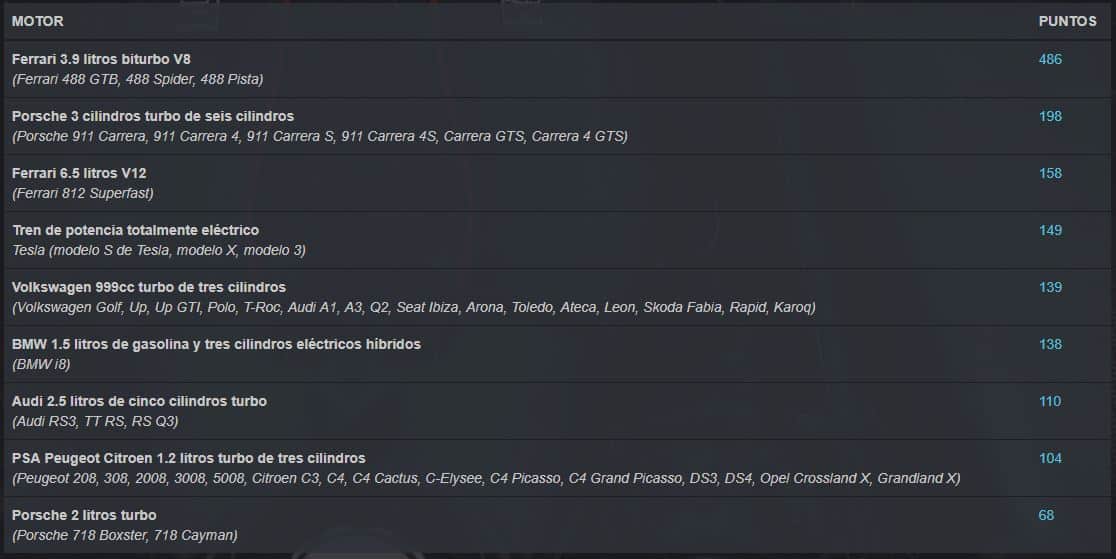Screen dimensions: 1116x559
Task: Click the 104 points value
Action: tap(1050, 458)
